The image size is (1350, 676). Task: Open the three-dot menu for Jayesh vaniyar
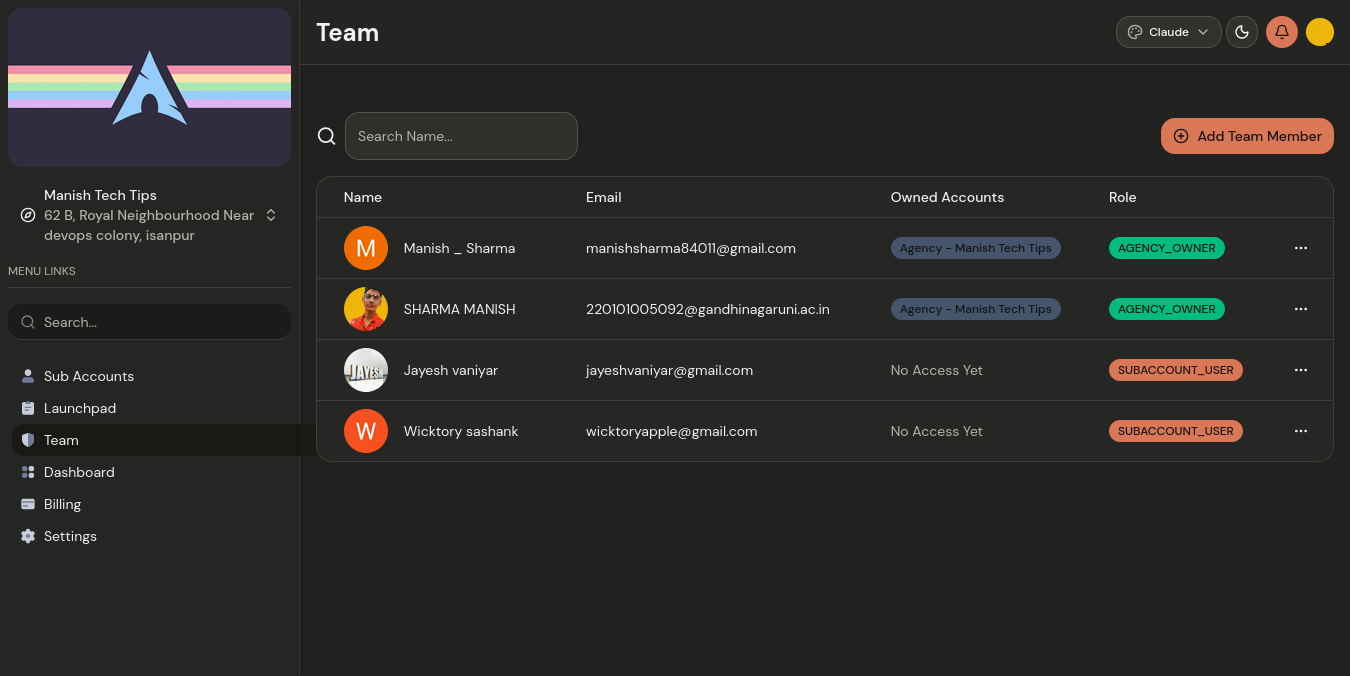1301,370
